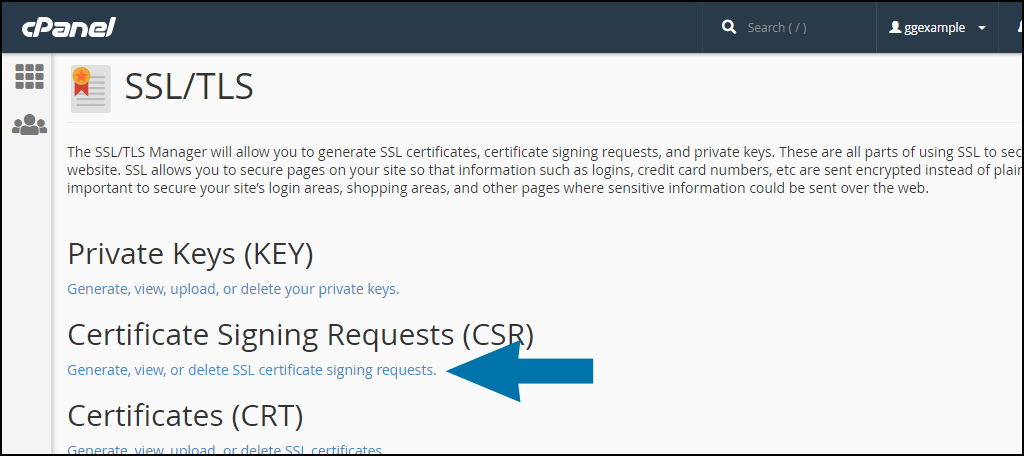Focus the Search ( / ) input field
Screen dimensions: 1024x456
pyautogui.click(x=800, y=27)
